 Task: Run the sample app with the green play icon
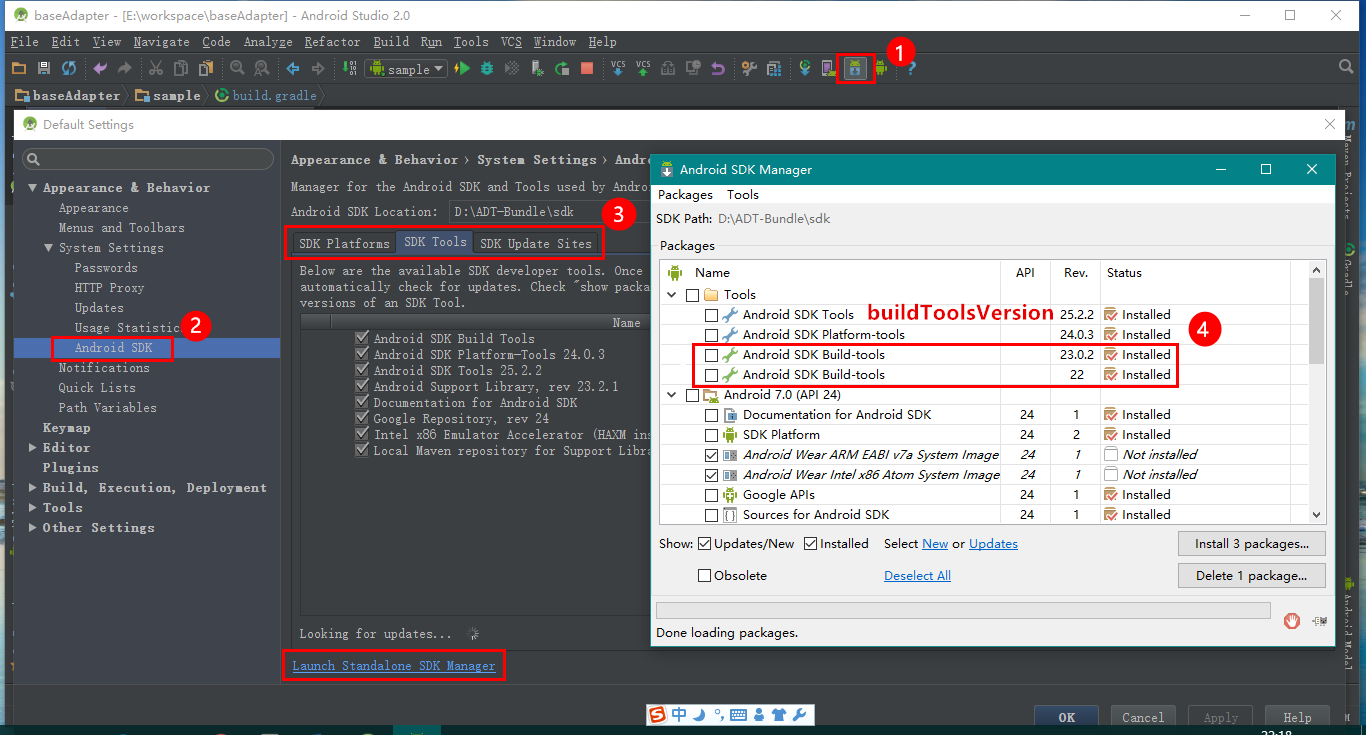(463, 68)
